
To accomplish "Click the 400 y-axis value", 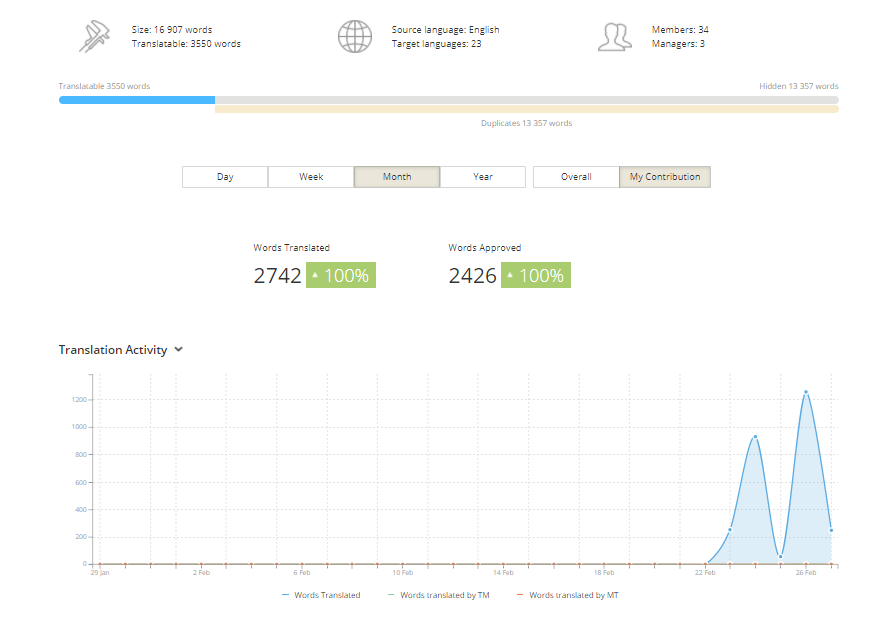I will pos(81,510).
